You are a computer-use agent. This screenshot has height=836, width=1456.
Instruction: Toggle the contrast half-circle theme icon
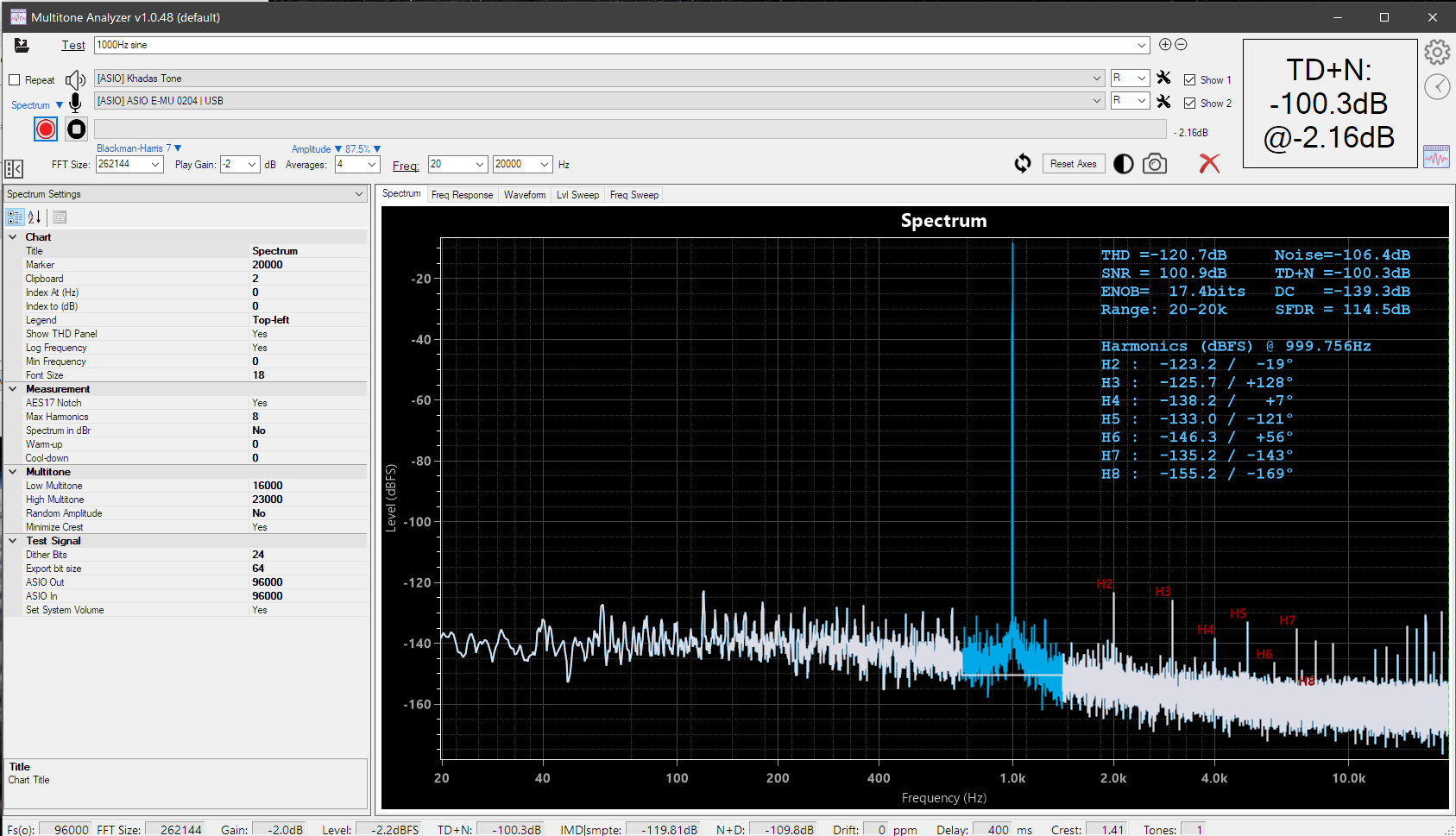pos(1123,164)
